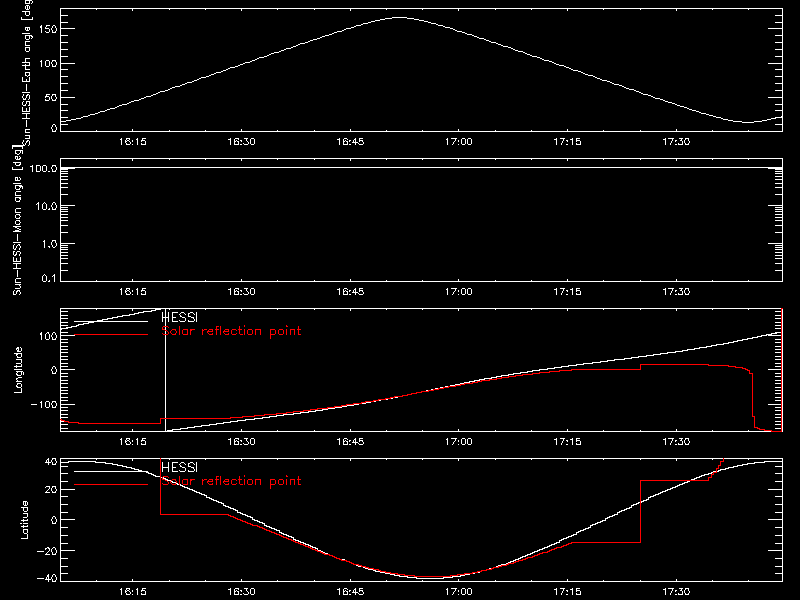
Task: Click 0.1 tick on Moon angle axis
Action: 49,279
